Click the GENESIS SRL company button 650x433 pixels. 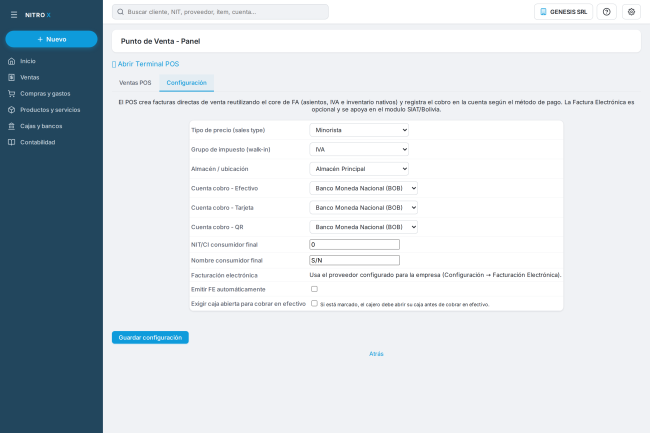(563, 12)
